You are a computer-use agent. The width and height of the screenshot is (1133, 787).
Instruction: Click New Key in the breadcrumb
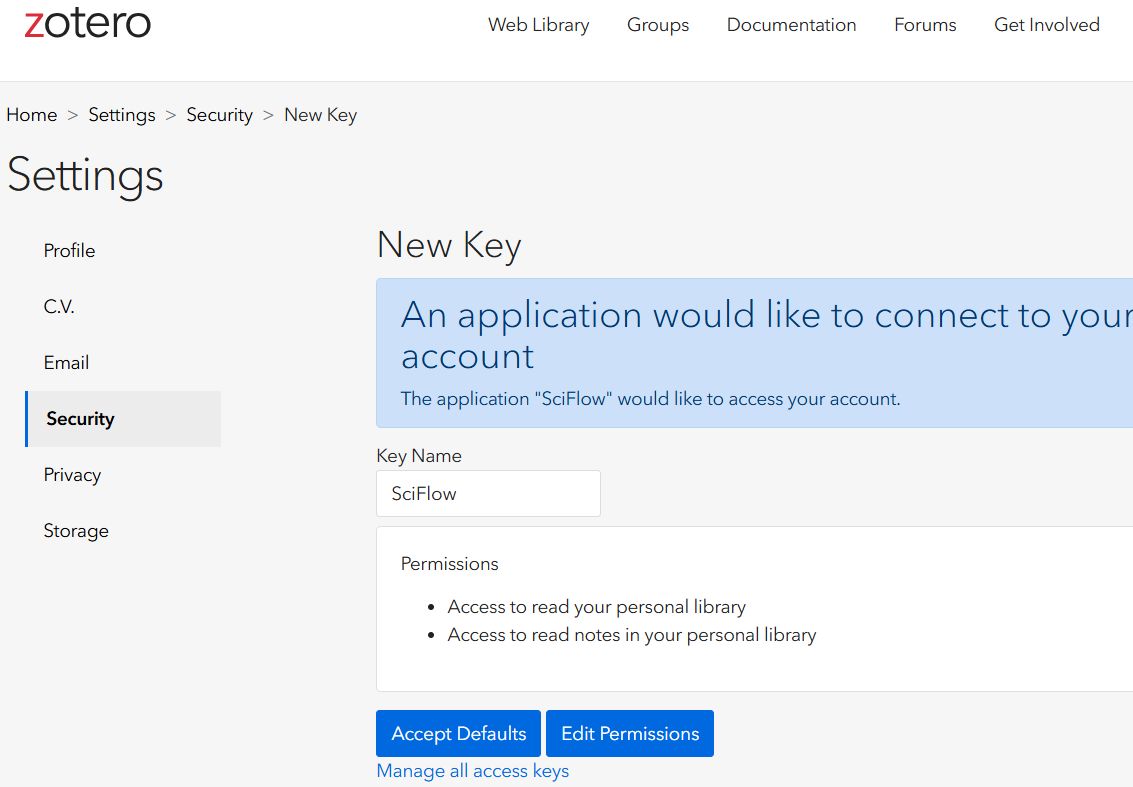tap(320, 115)
